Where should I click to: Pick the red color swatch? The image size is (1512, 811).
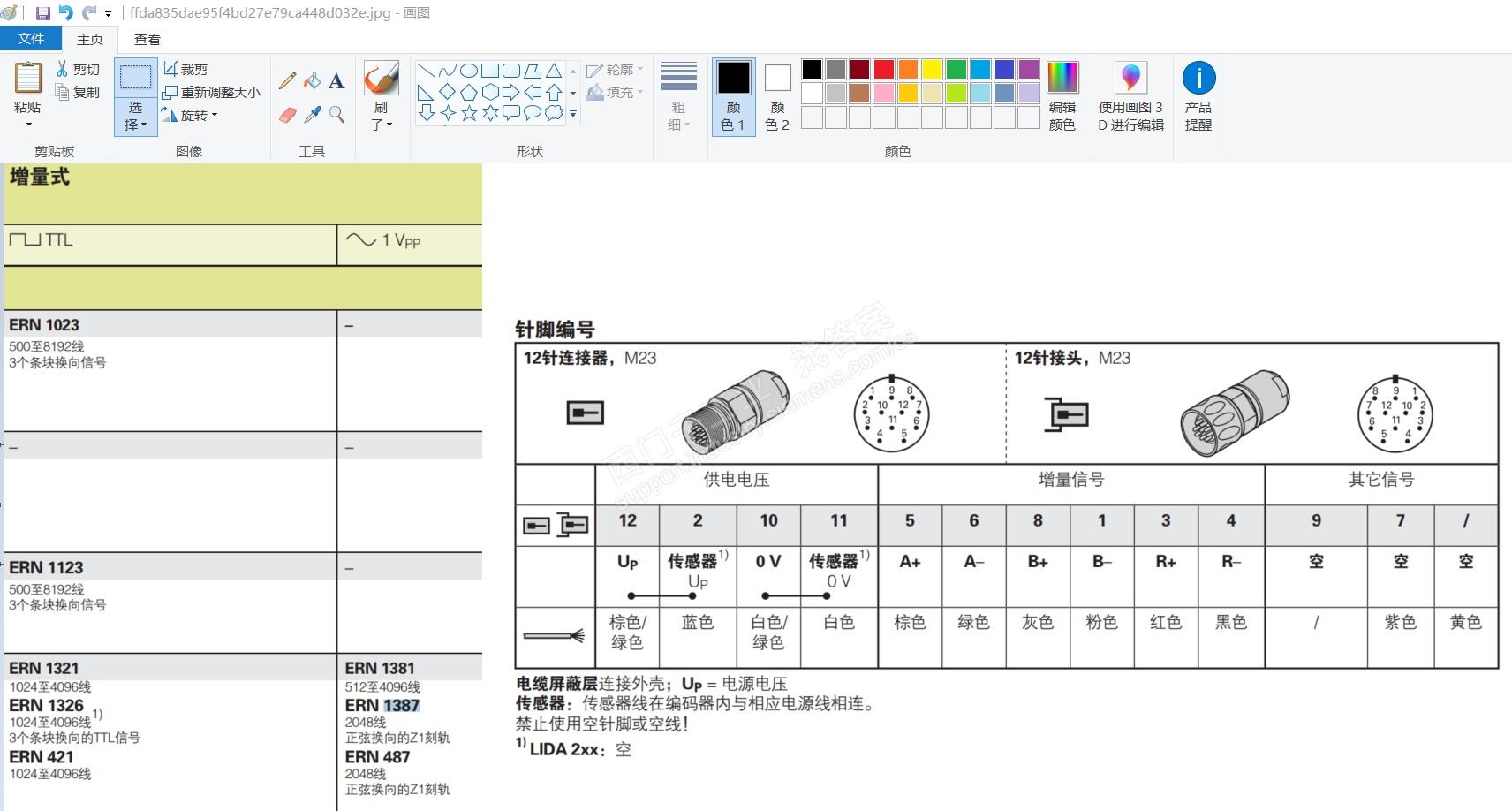click(x=884, y=70)
